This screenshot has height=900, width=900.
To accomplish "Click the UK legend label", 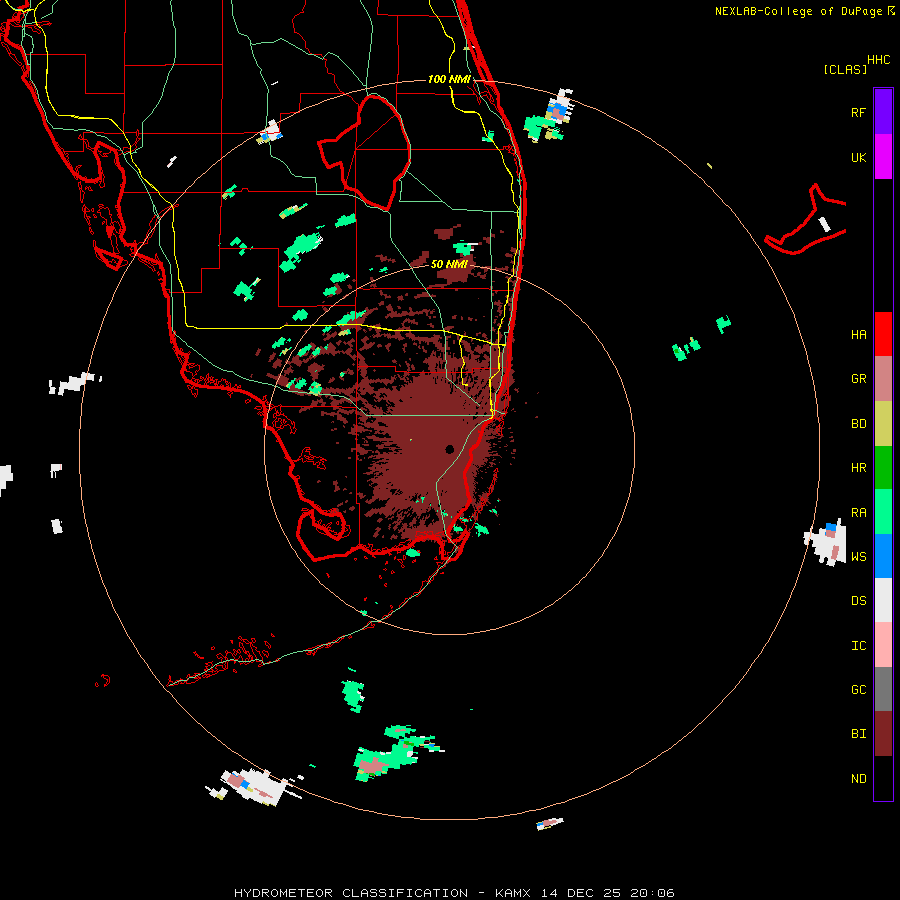I will 858,157.
